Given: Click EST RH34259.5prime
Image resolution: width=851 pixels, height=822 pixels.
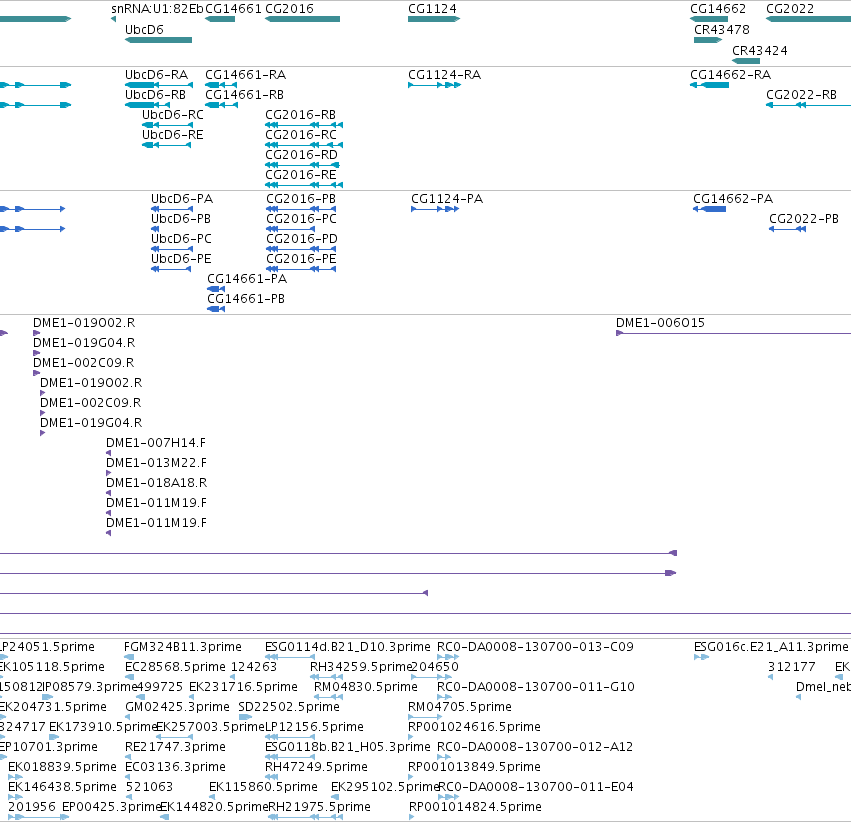Looking at the screenshot, I should (361, 667).
